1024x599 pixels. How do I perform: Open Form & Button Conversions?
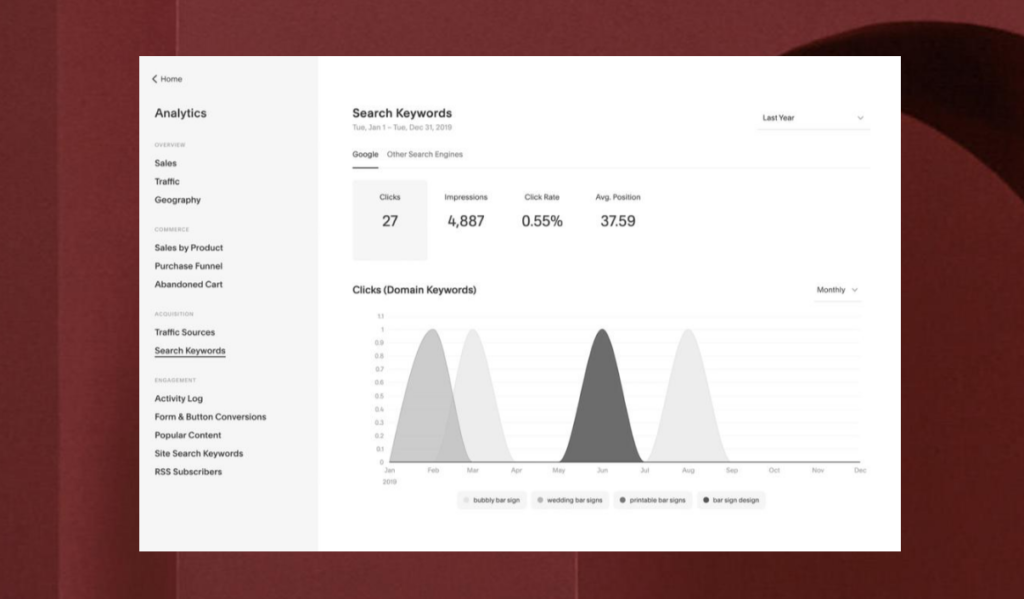(x=210, y=417)
